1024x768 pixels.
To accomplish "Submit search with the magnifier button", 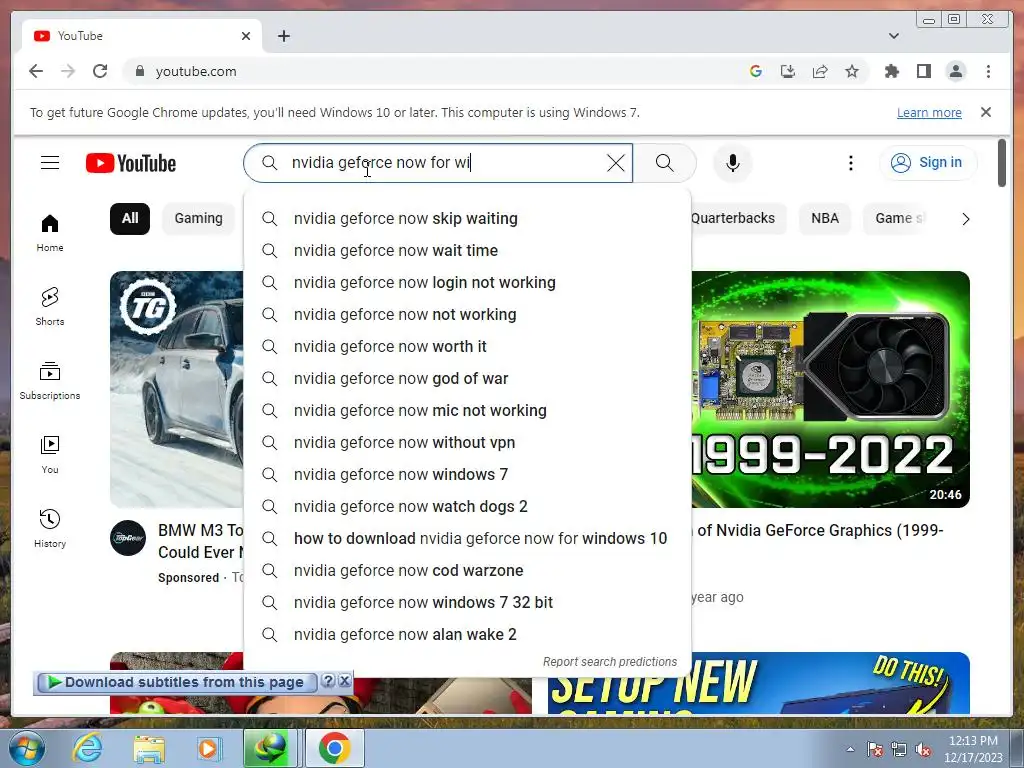I will tap(664, 163).
